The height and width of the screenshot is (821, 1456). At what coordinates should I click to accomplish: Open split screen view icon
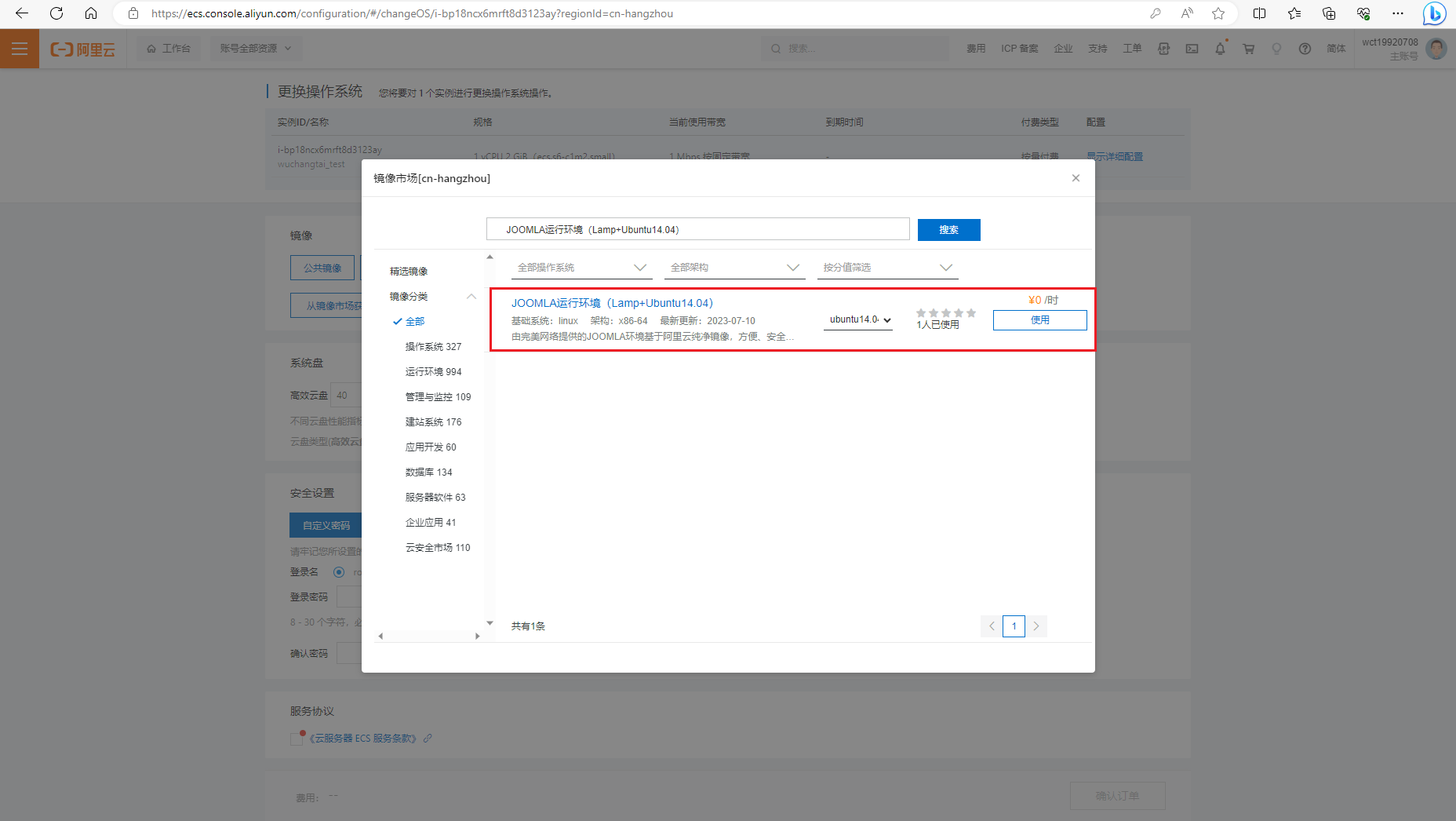[x=1260, y=13]
